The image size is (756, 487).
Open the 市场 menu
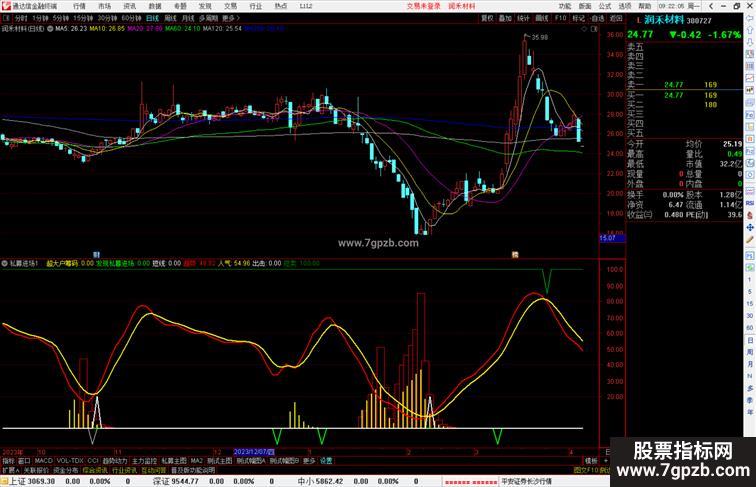[104, 6]
